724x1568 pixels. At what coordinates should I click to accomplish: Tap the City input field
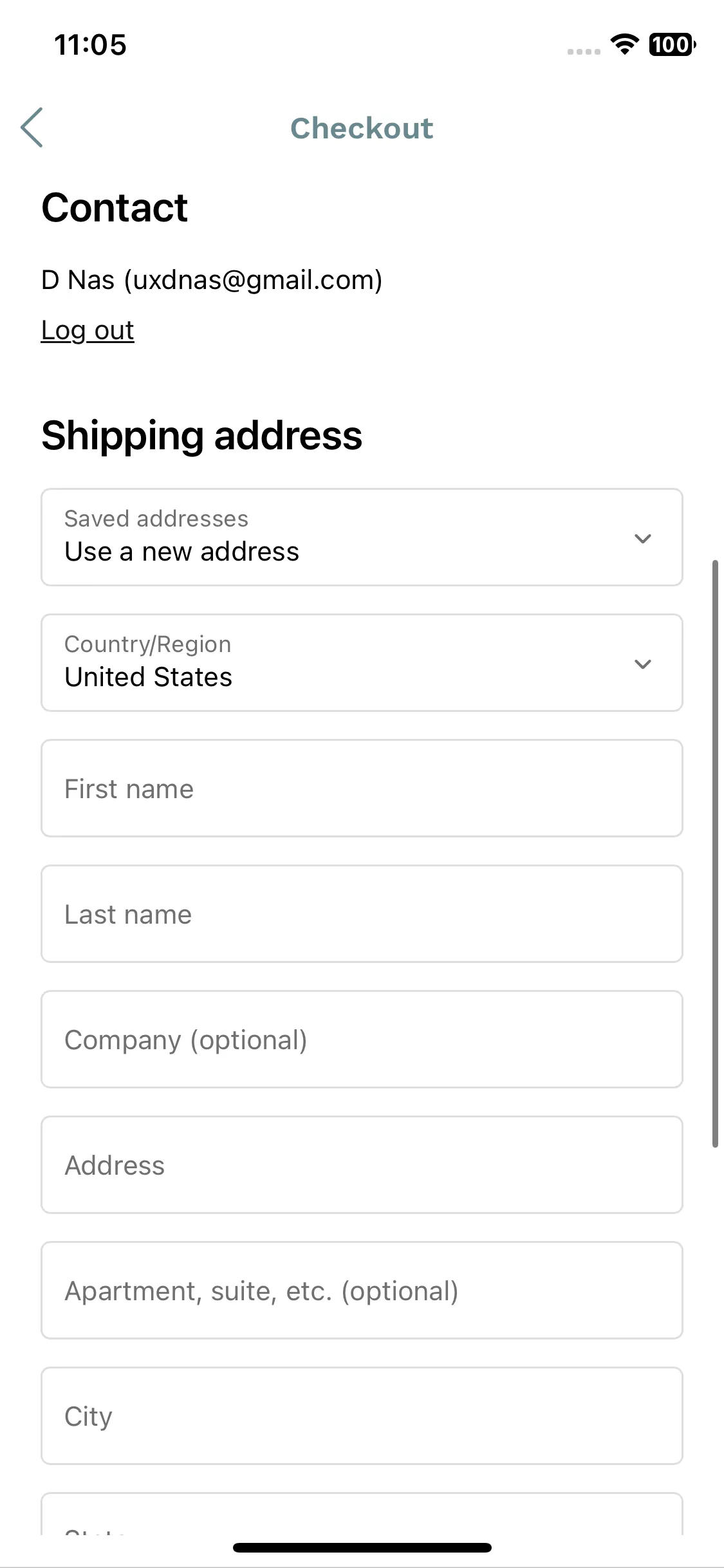click(x=362, y=1416)
